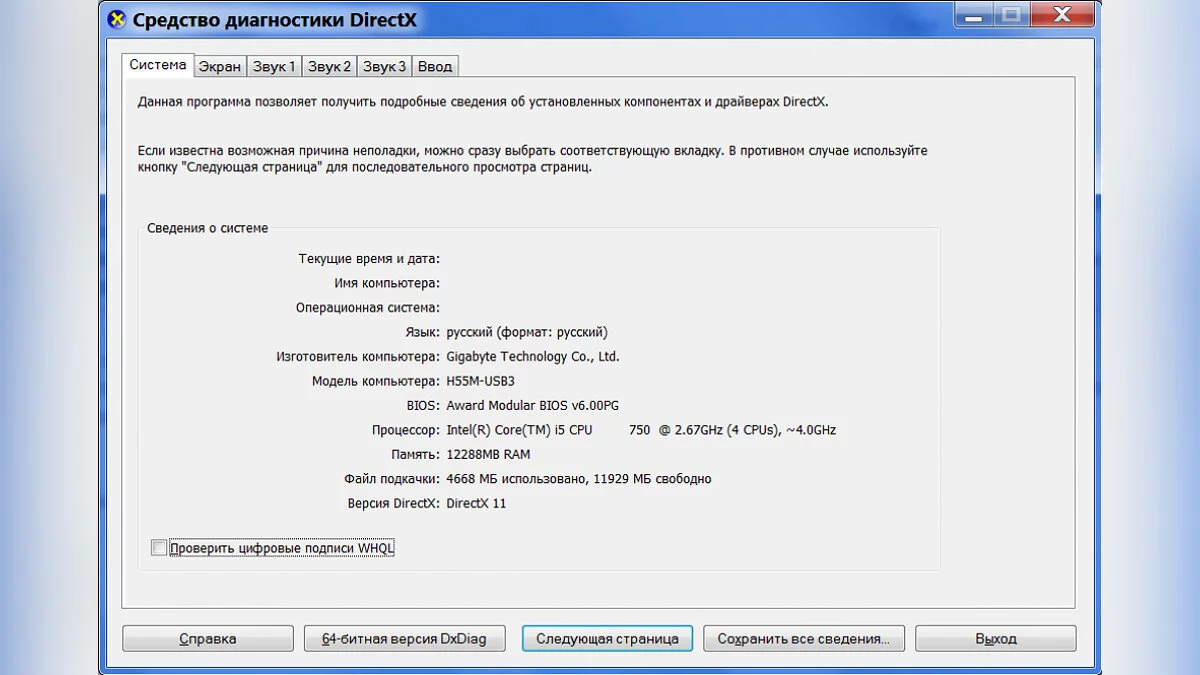1200x675 pixels.
Task: Click the 'Модель компьютера:' label
Action: tap(376, 381)
